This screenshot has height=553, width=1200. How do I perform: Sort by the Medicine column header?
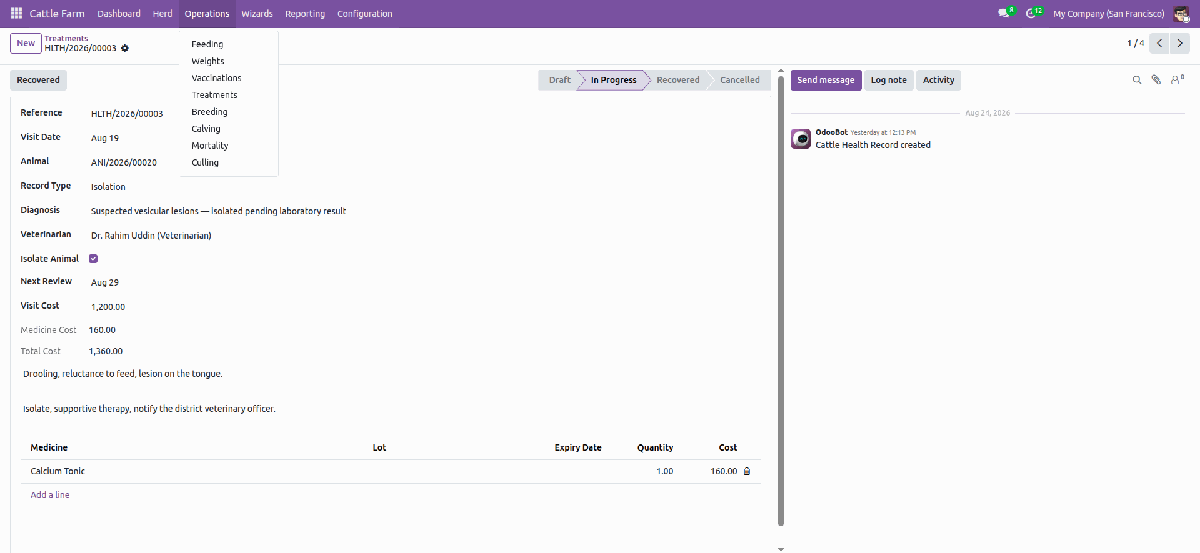[49, 448]
